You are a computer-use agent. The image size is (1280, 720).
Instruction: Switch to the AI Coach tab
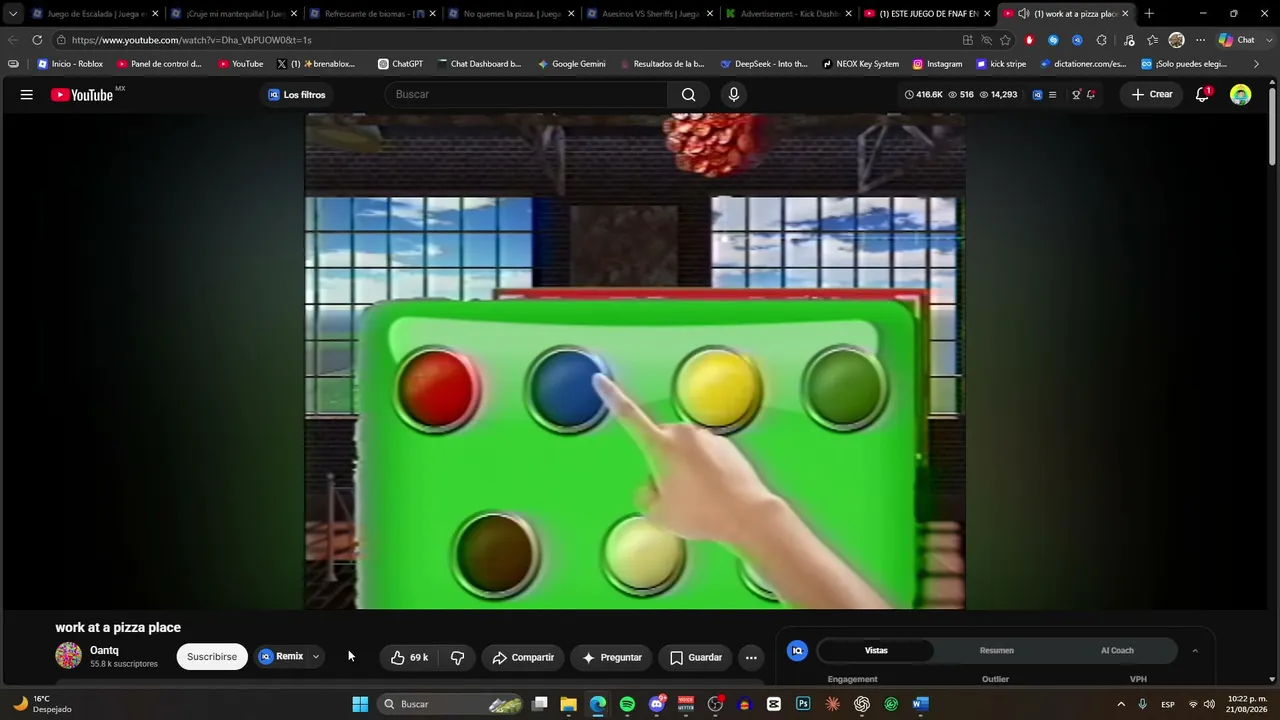pos(1117,651)
